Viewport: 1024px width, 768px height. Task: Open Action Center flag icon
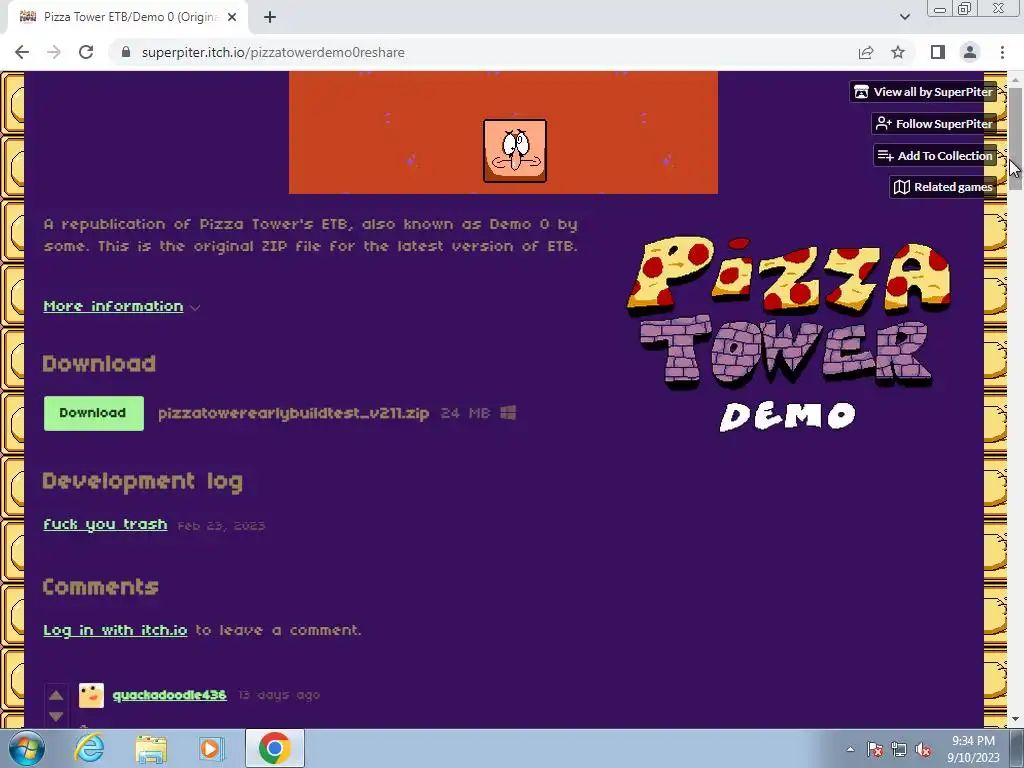[875, 749]
